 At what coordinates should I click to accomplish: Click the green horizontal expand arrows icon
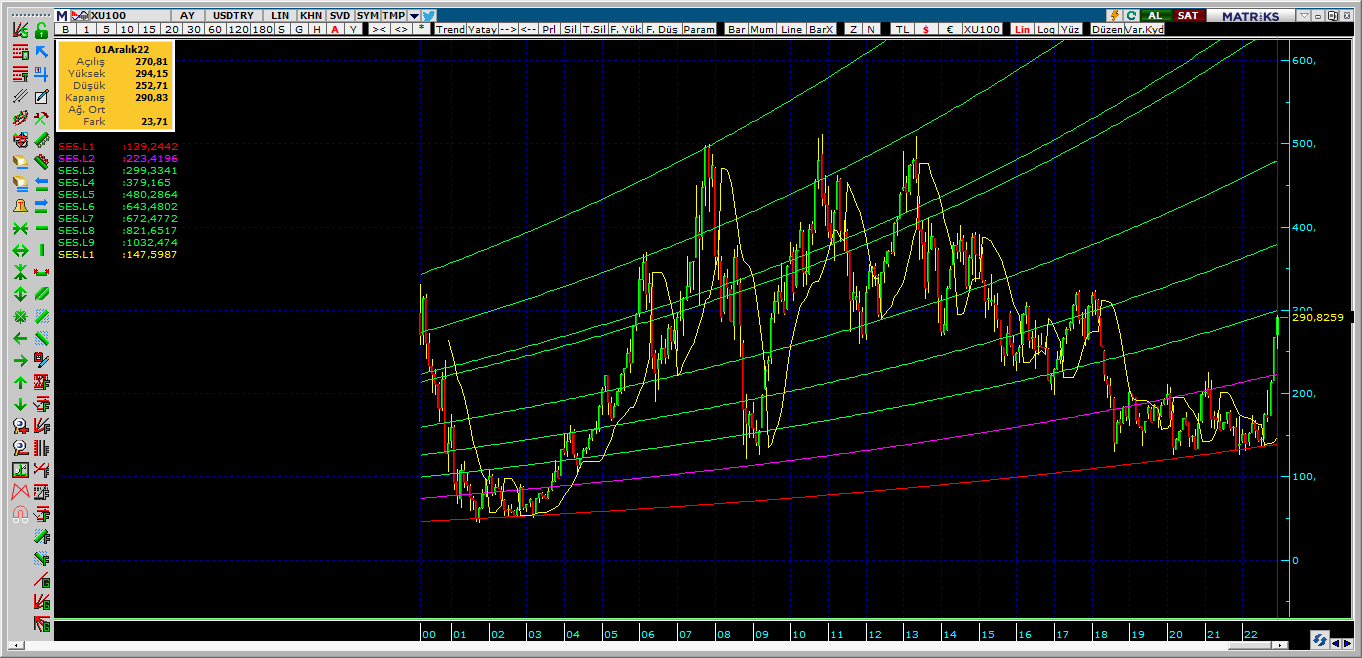tap(20, 250)
